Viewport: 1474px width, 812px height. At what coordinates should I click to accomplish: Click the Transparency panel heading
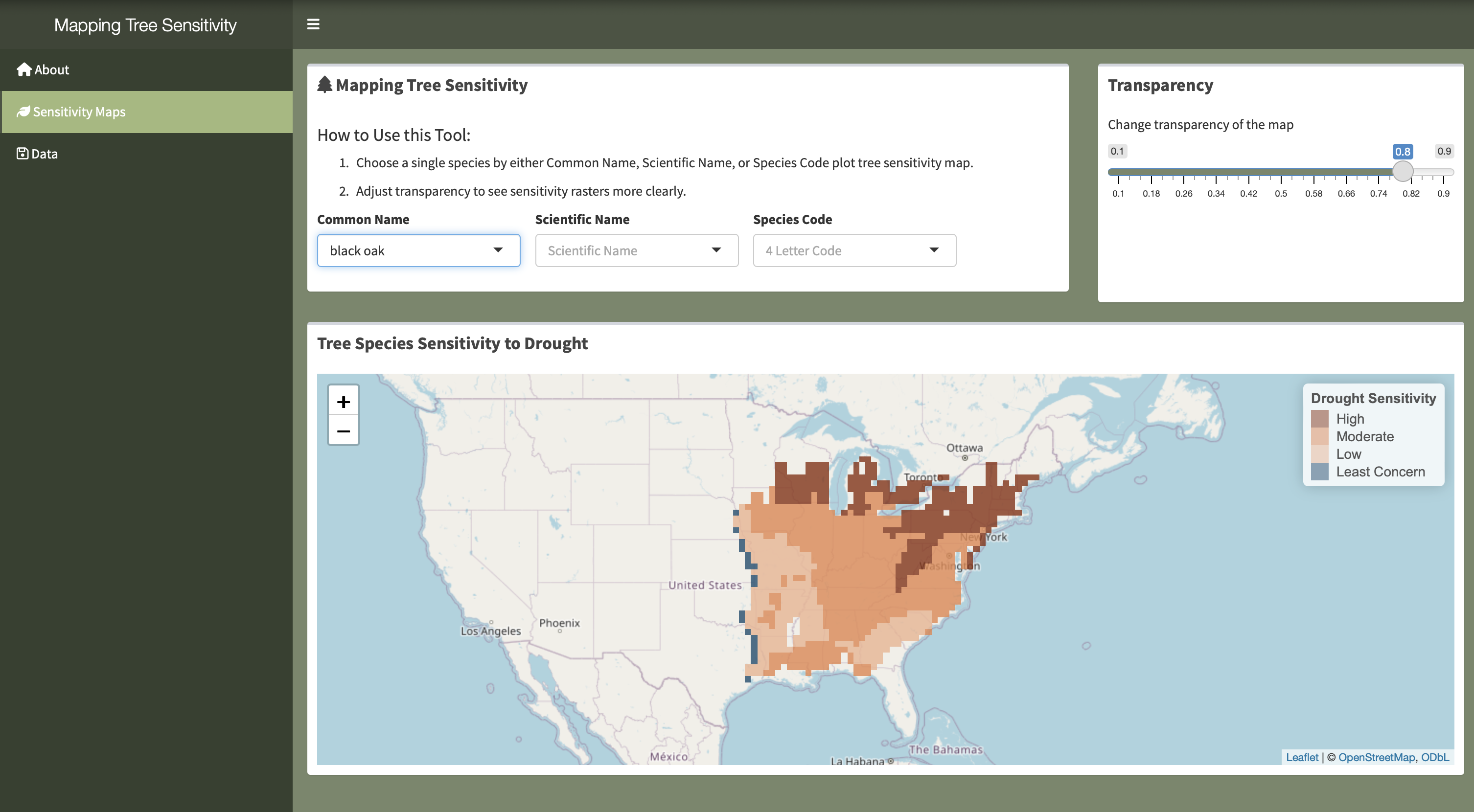(1160, 85)
